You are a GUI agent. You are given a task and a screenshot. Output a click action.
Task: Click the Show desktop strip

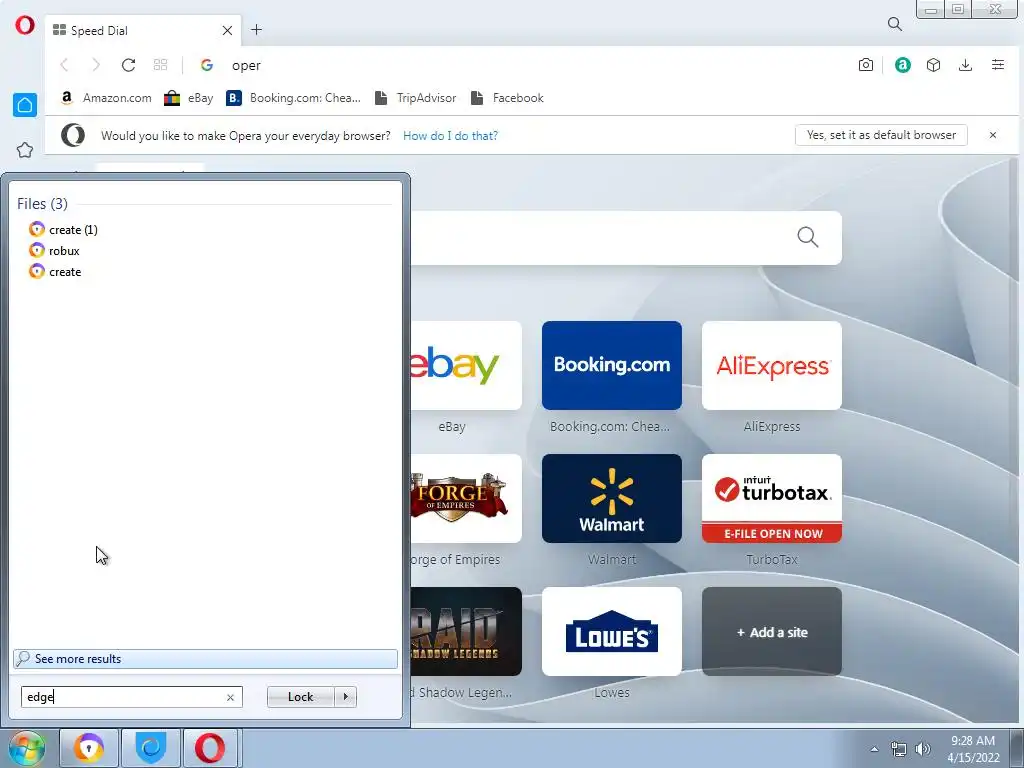[x=1017, y=748]
